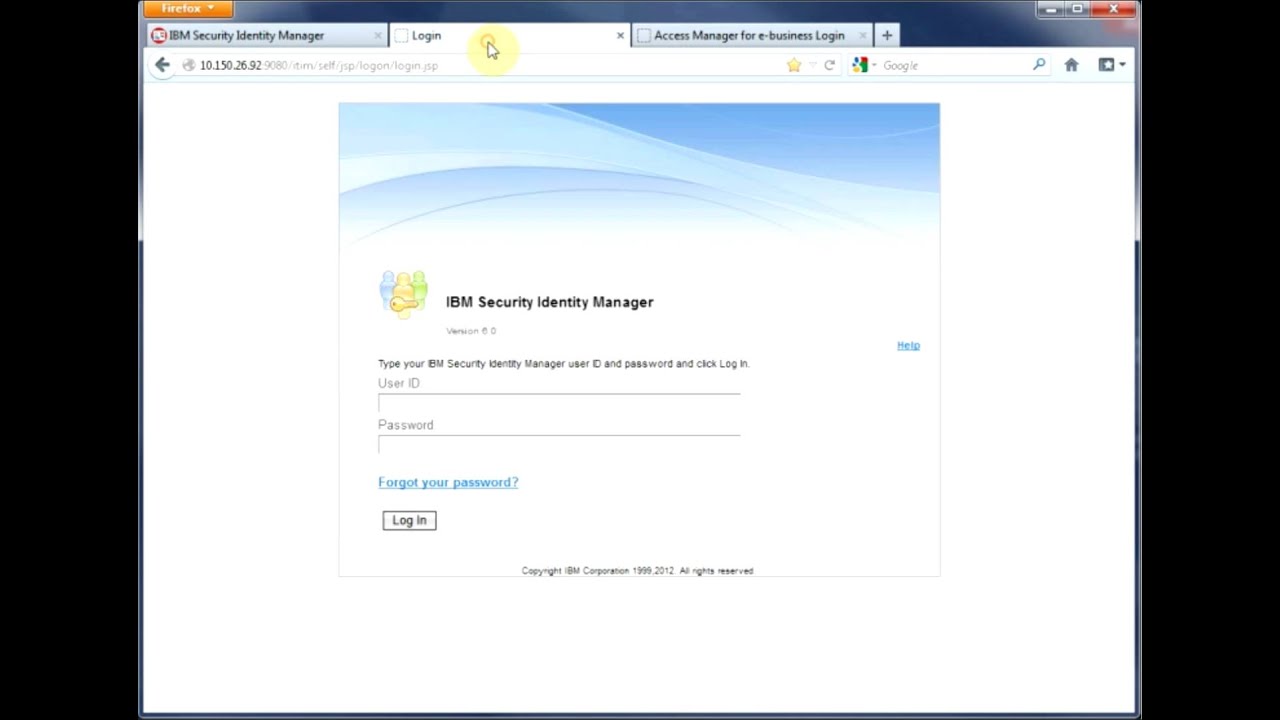
Task: Open a new tab with the plus button
Action: point(887,36)
